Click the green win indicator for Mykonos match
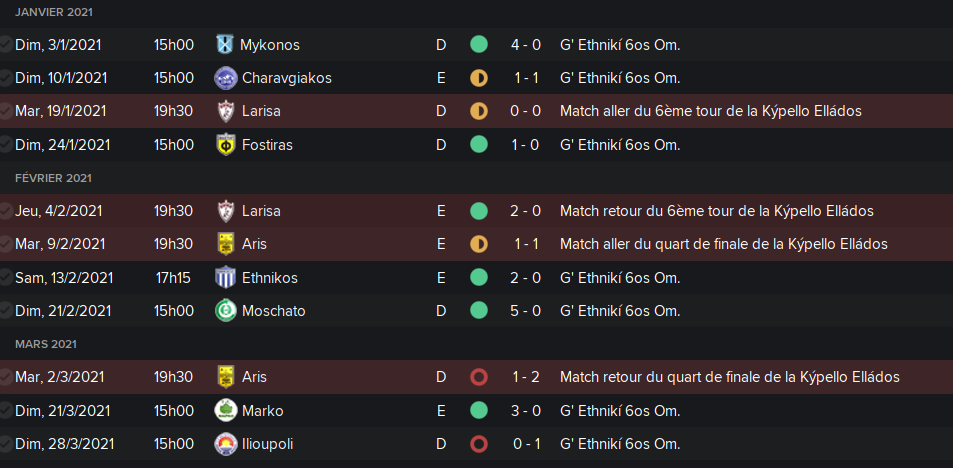Viewport: 953px width, 468px height. 479,45
